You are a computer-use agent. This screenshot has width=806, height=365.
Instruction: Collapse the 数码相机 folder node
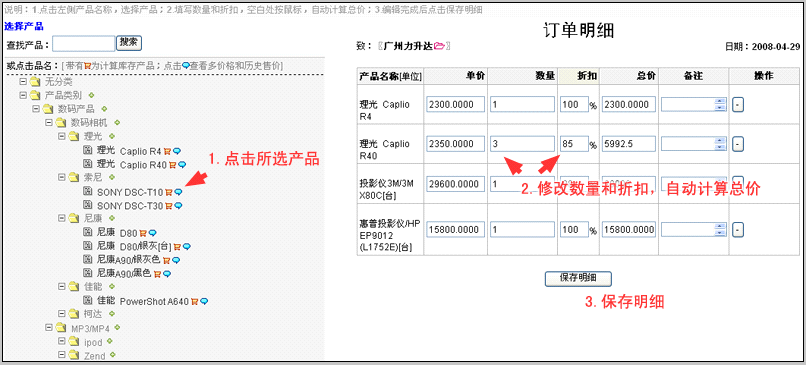pos(48,122)
